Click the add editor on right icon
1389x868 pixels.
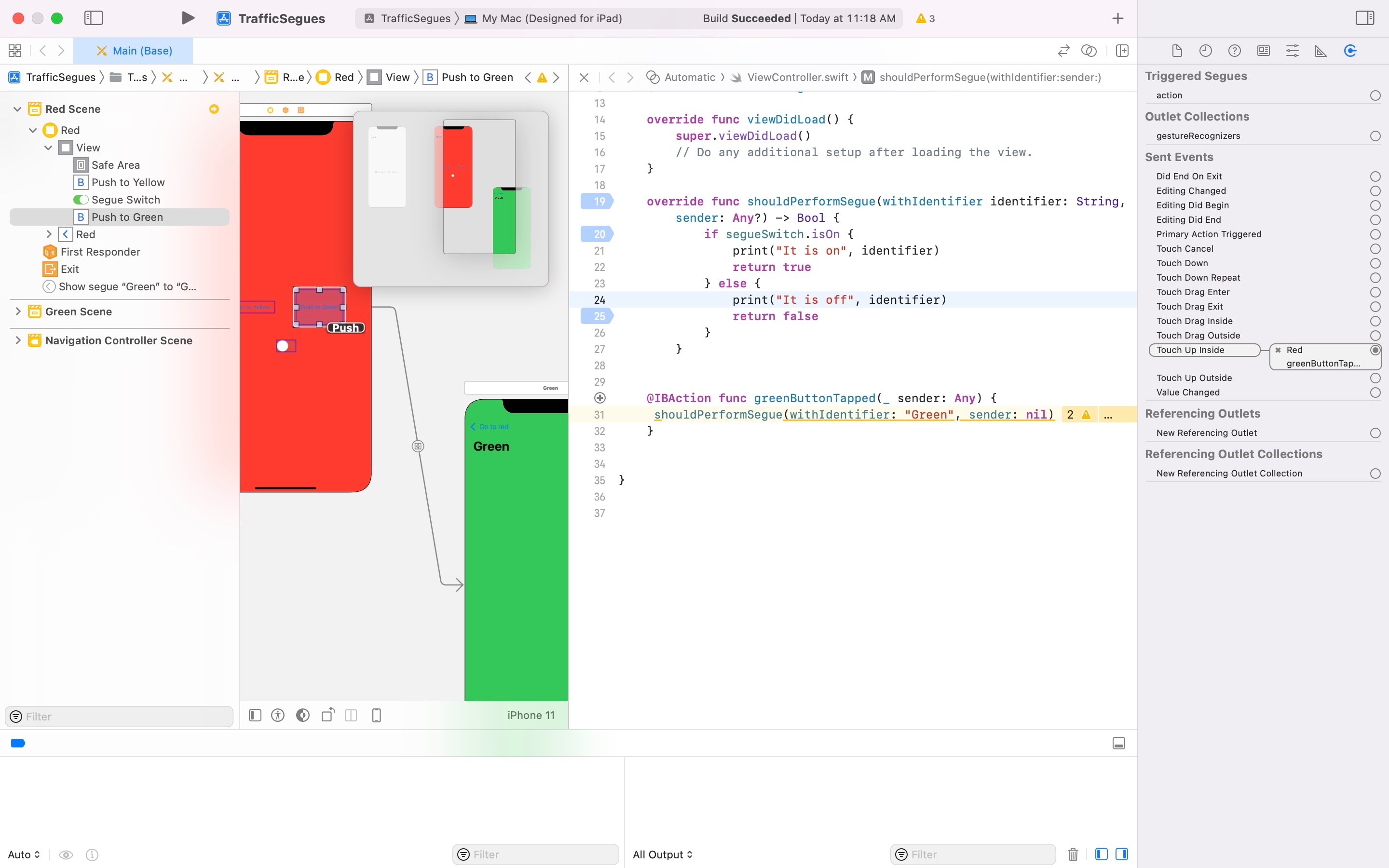[x=1122, y=51]
